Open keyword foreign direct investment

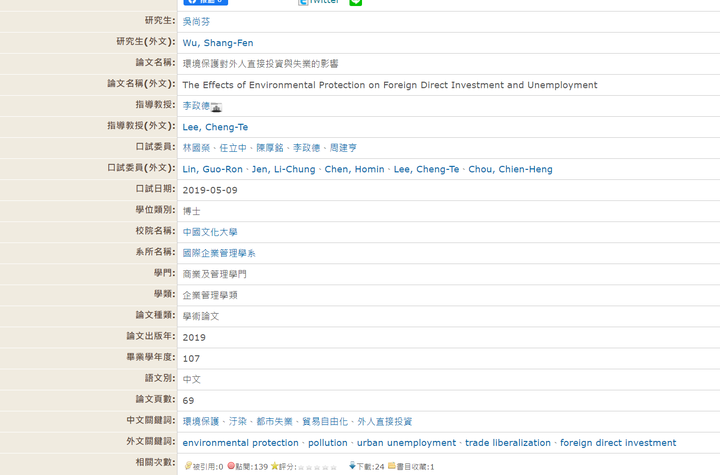pyautogui.click(x=618, y=443)
